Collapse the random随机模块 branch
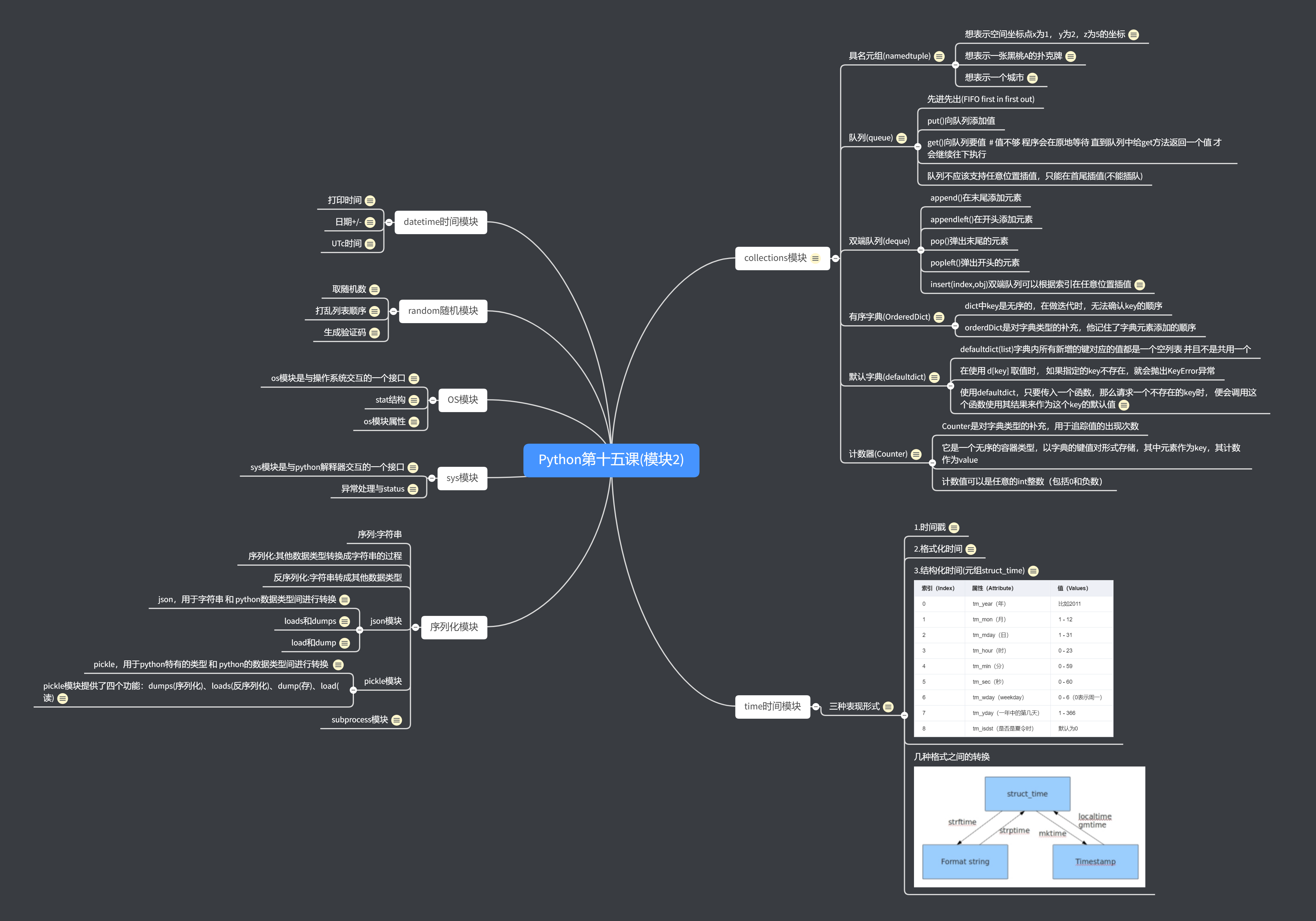Screen dimensions: 1316x921 point(394,311)
